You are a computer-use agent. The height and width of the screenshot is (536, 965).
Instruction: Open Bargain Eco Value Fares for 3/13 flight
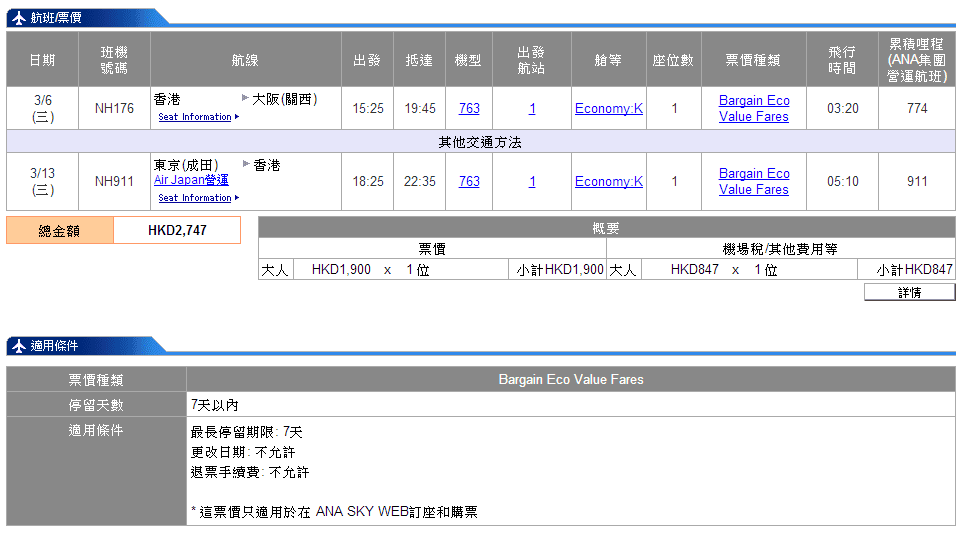tap(754, 181)
